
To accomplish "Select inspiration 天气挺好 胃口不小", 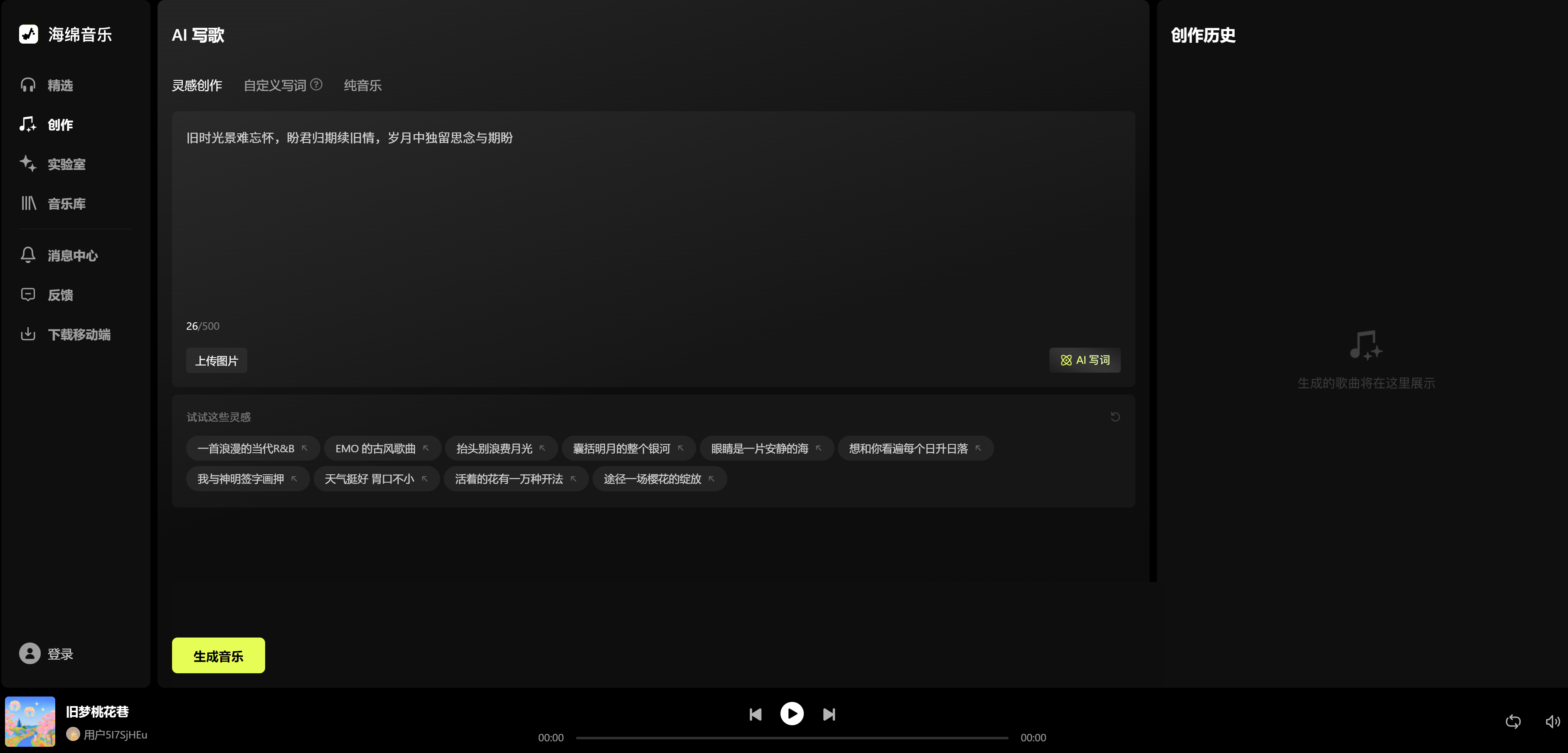I will 376,479.
